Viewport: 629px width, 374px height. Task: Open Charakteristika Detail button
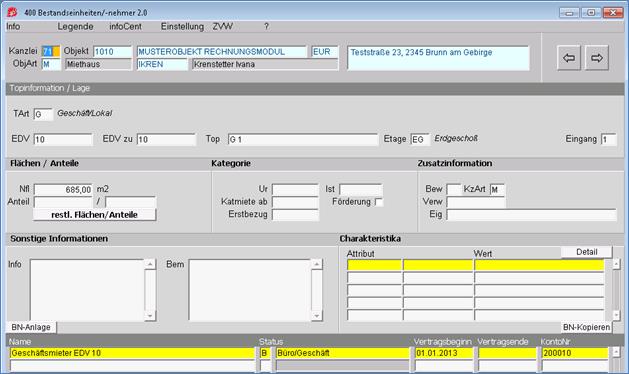point(586,252)
